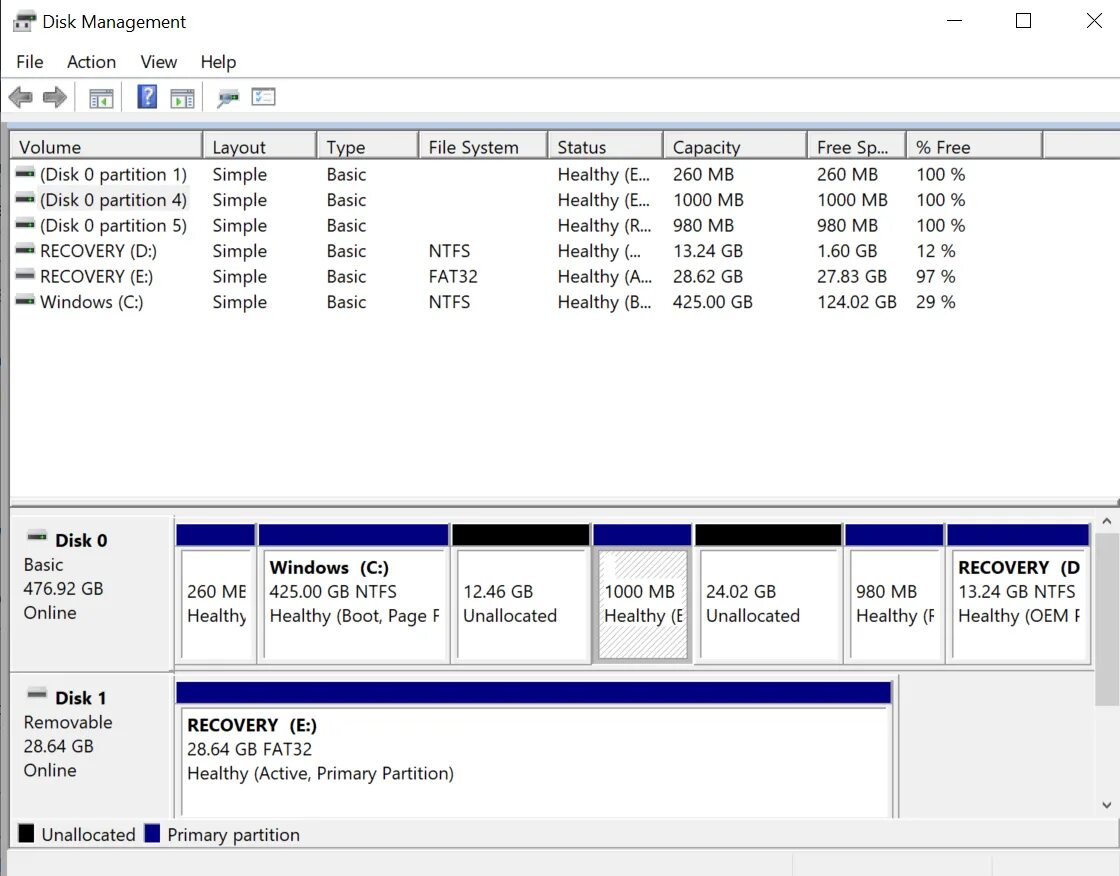Sort by Status column header
Screen dimensions: 1120x876
[x=606, y=146]
